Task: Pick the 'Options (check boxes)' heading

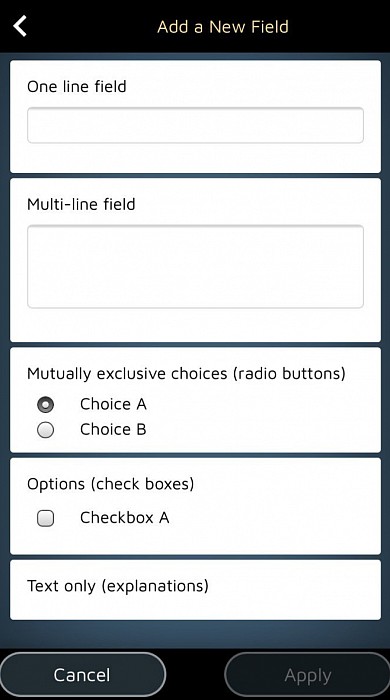Action: (111, 484)
